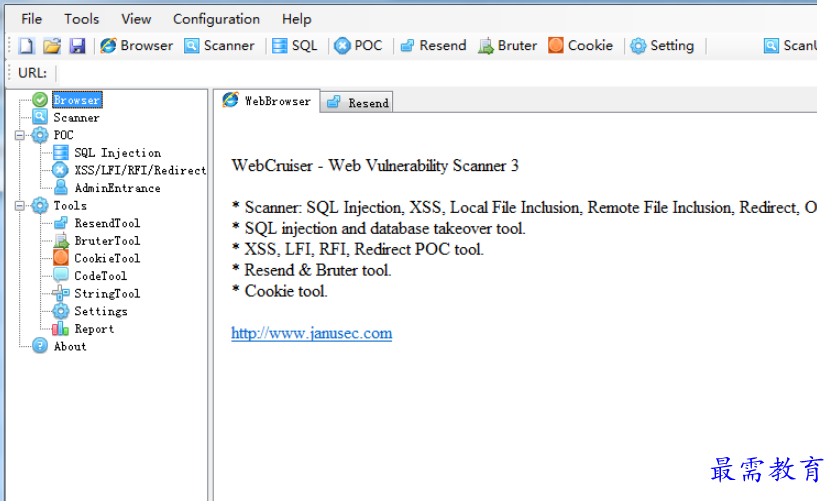Click the question mark icon beside About
The image size is (832, 501).
tap(40, 345)
